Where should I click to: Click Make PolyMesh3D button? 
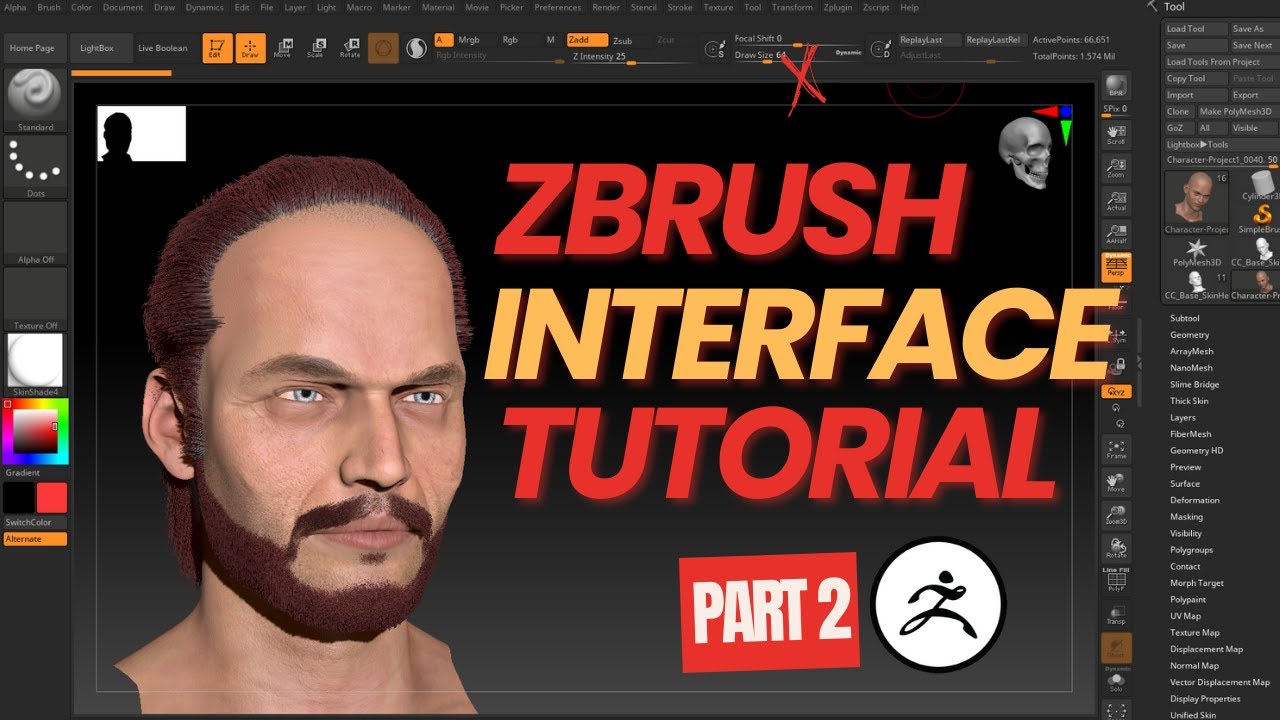coord(1236,112)
